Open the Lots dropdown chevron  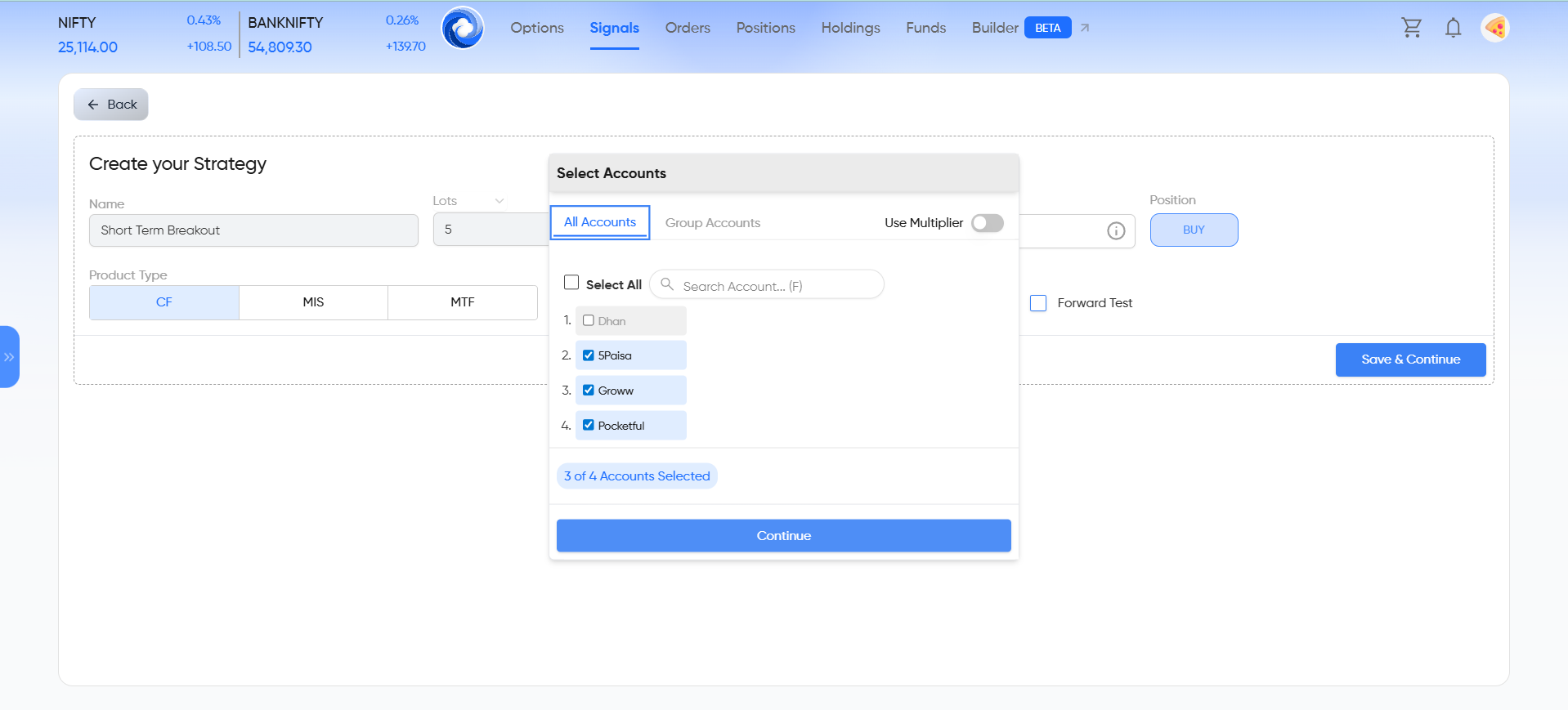499,201
